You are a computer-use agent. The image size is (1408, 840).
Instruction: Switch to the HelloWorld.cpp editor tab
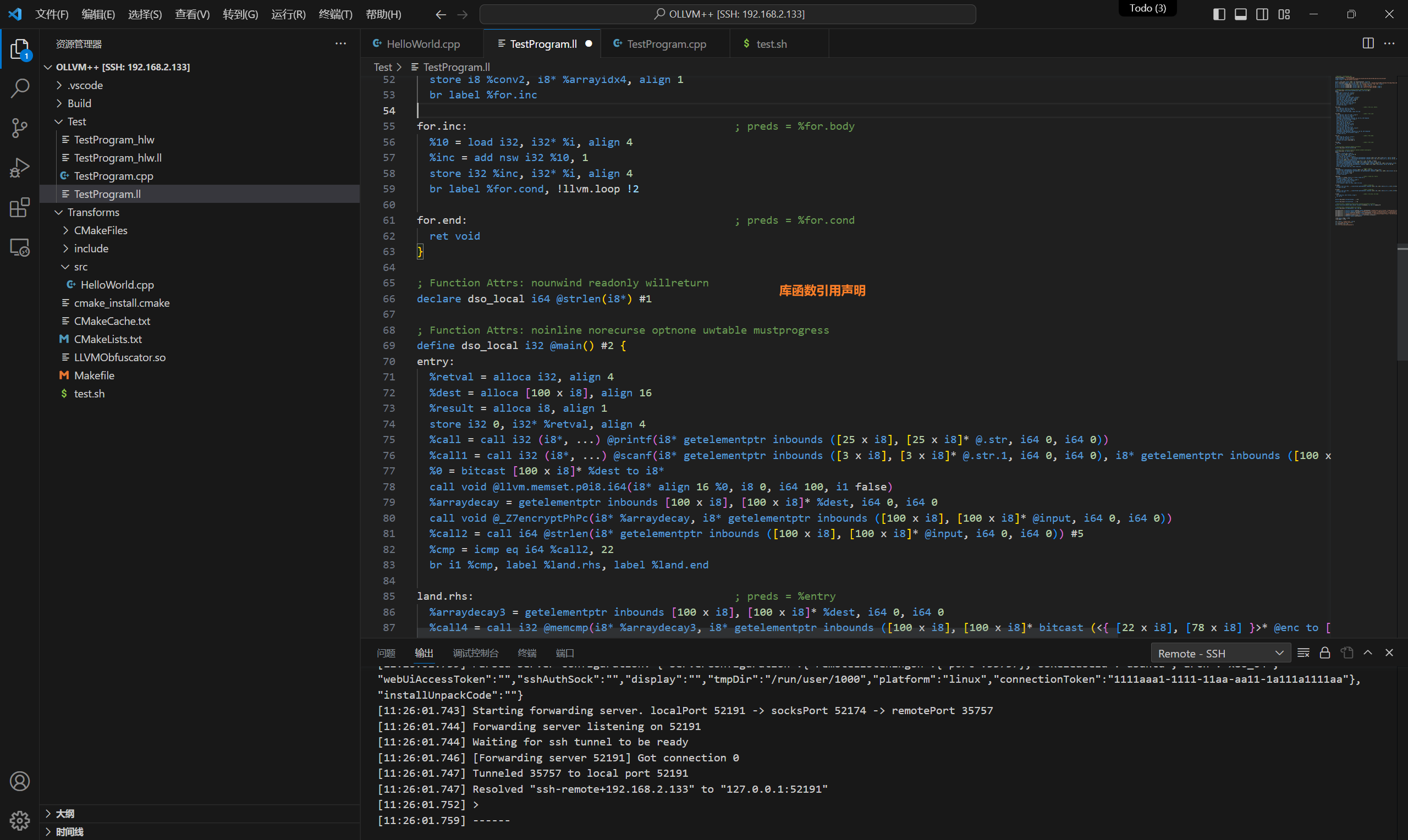(422, 43)
